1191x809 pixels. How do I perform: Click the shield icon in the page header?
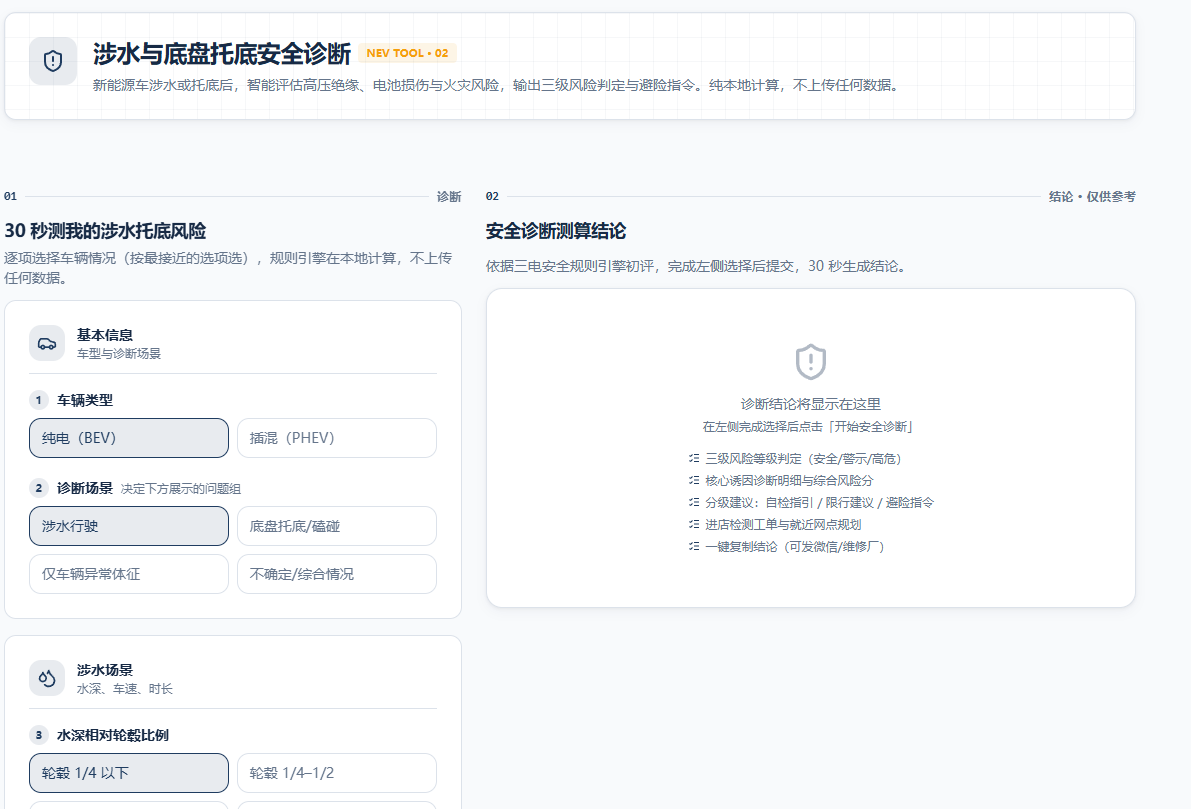(x=52, y=61)
